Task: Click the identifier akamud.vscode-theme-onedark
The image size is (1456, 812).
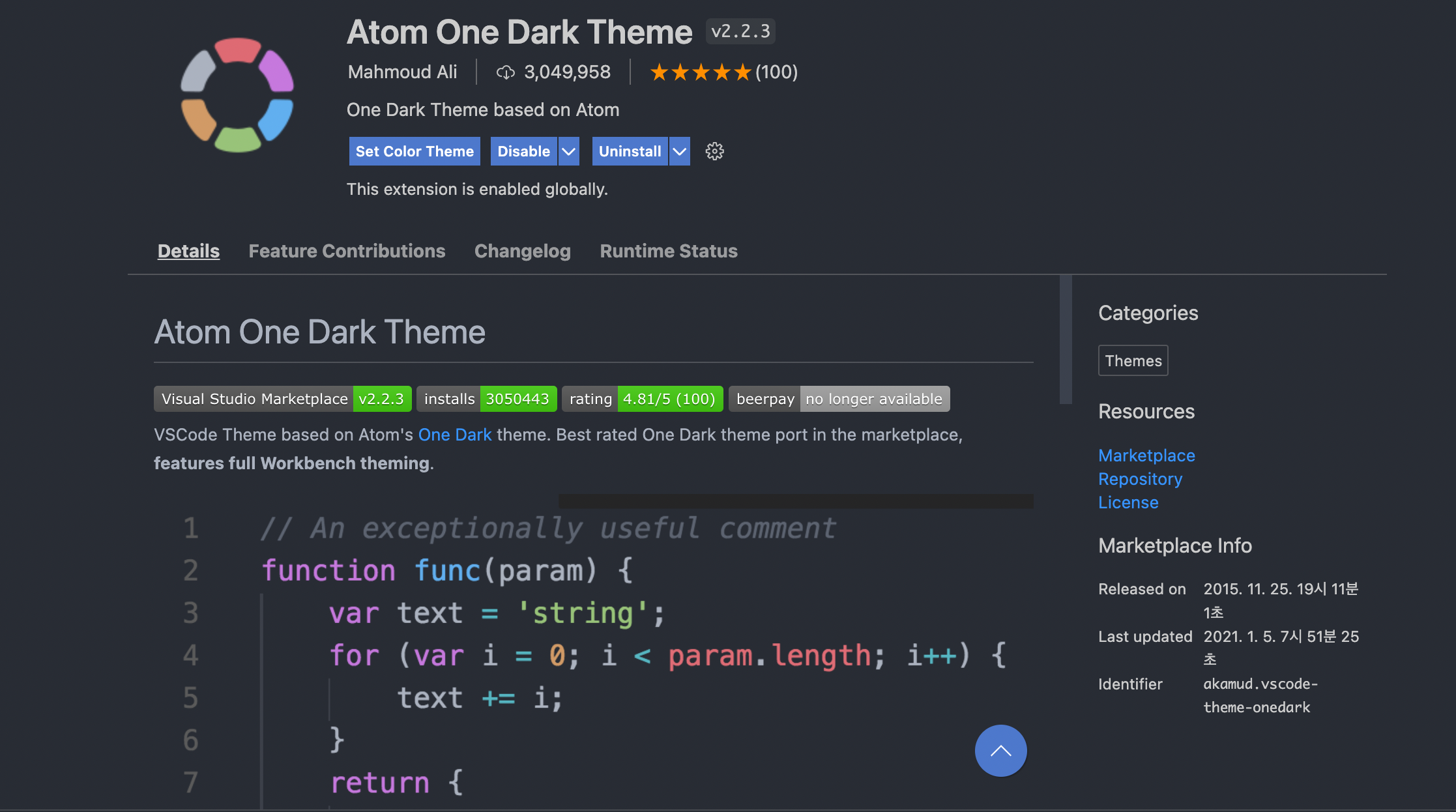Action: pyautogui.click(x=1260, y=695)
